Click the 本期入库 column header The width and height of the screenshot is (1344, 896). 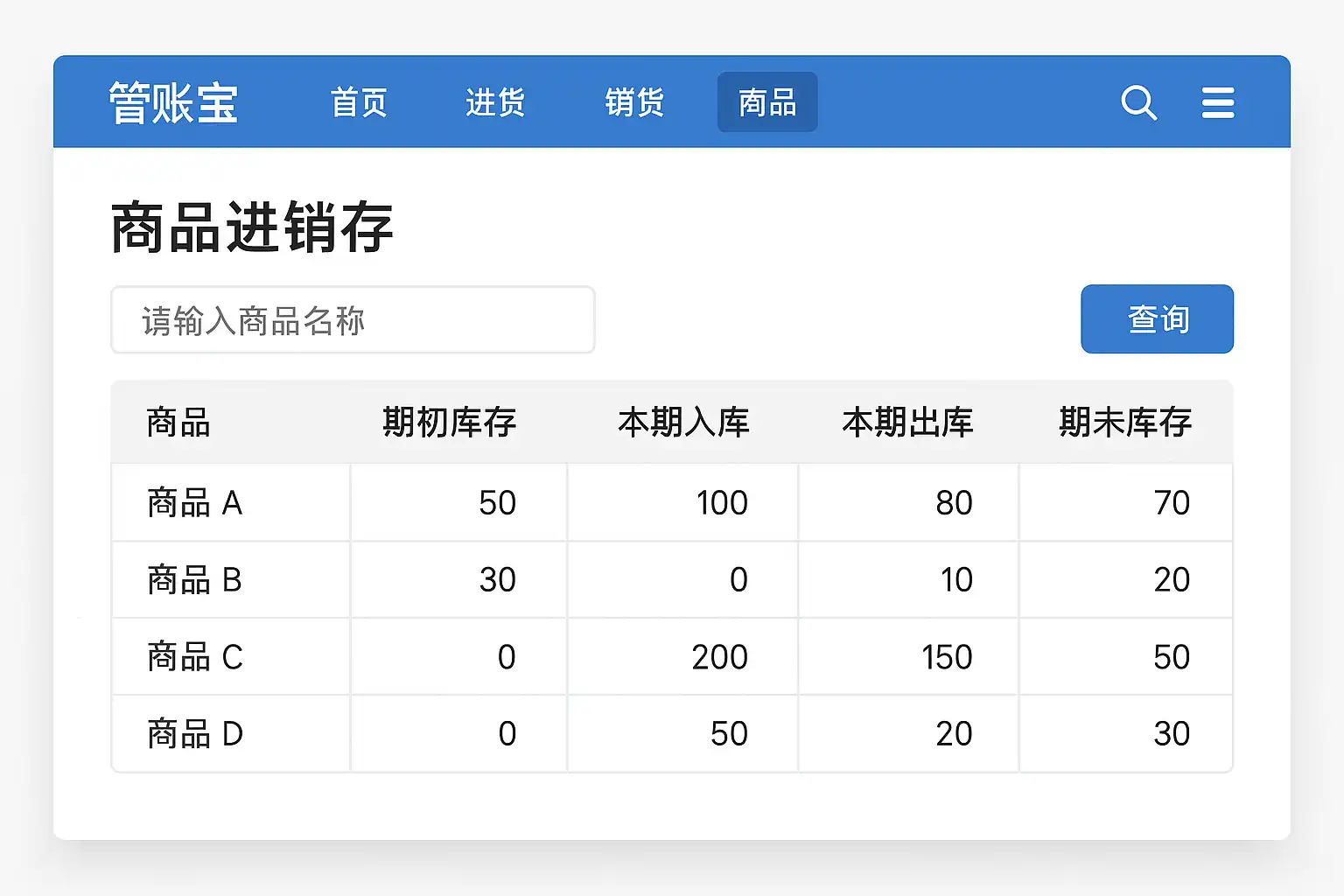(x=683, y=423)
